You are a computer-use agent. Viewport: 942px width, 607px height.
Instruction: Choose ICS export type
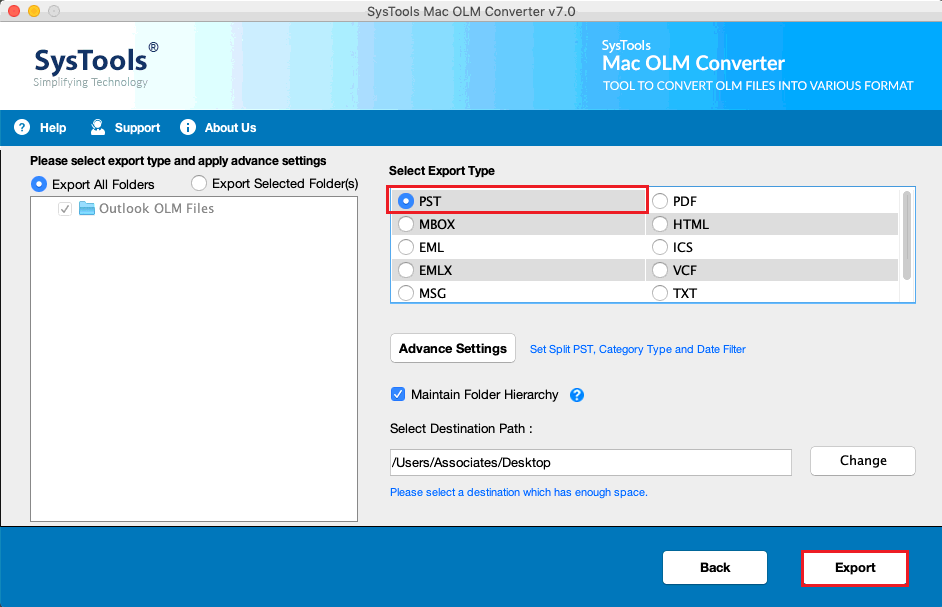coord(660,247)
